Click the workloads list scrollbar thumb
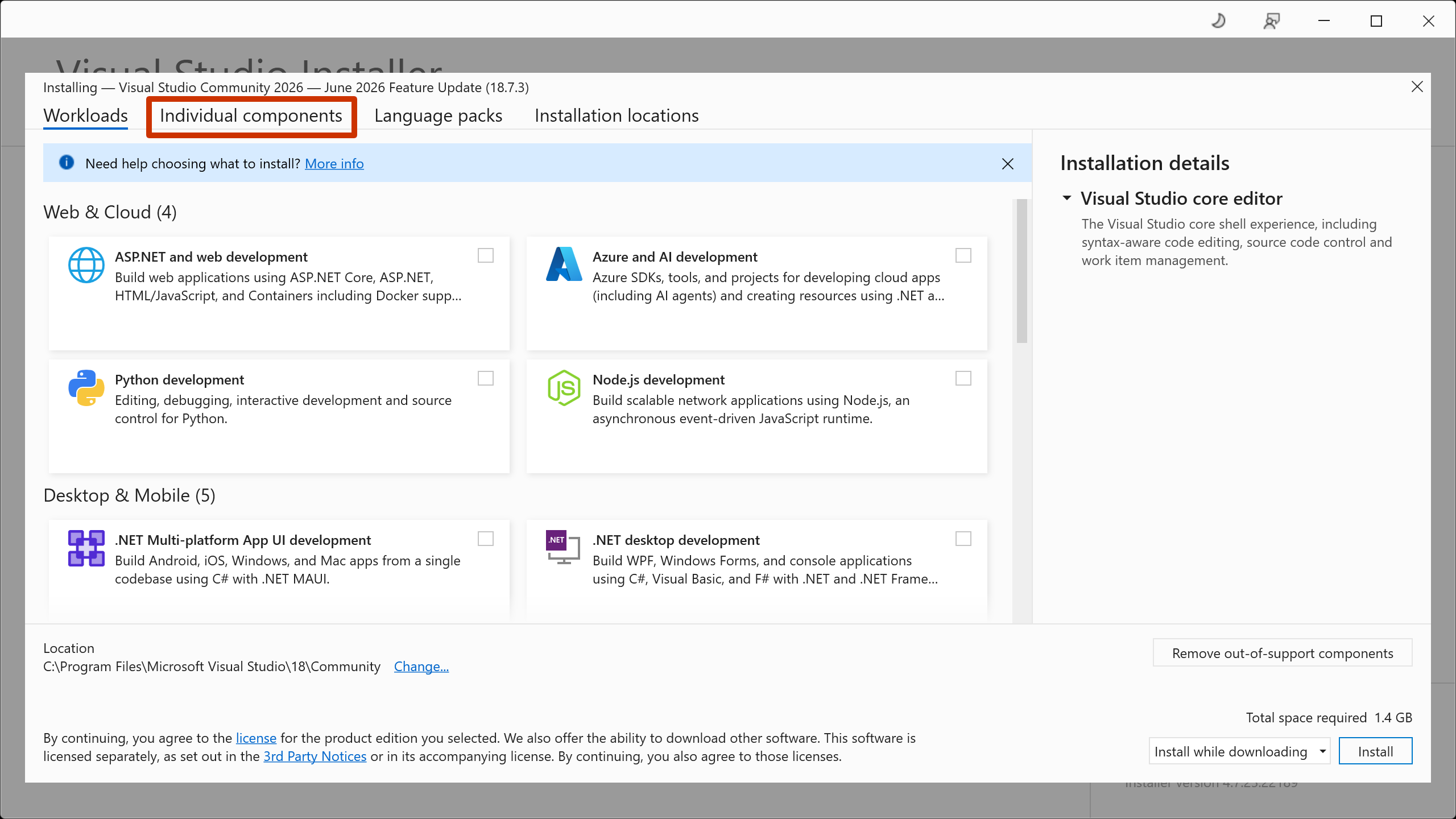 (1022, 271)
